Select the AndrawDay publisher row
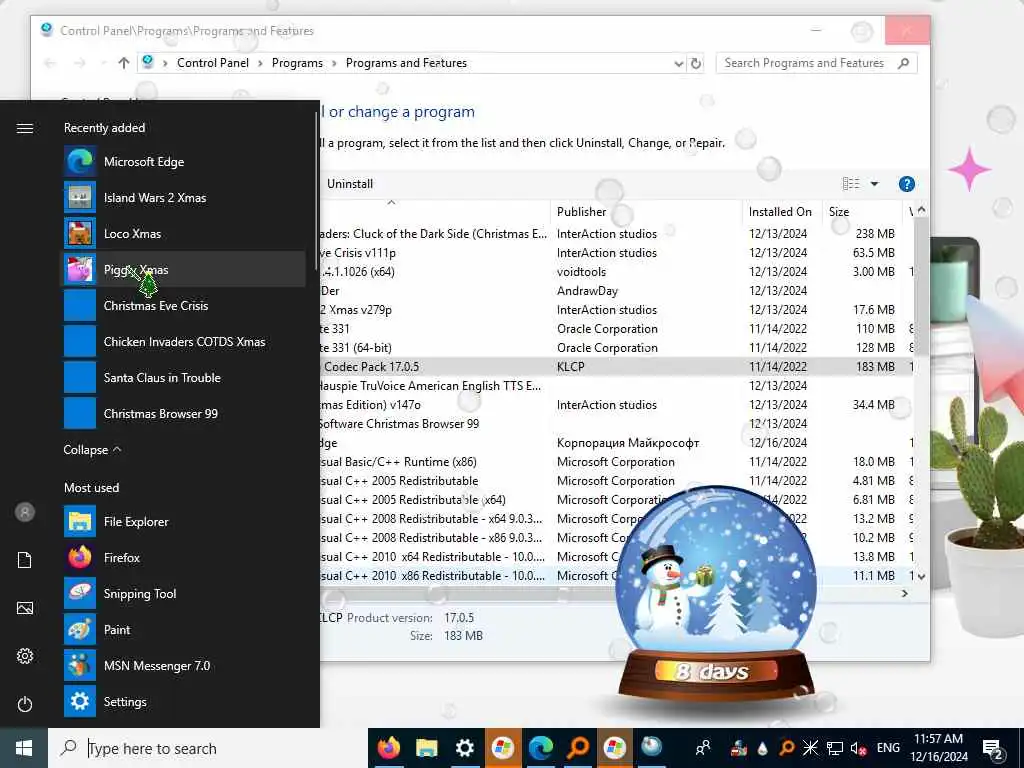The width and height of the screenshot is (1024, 768). 615,291
